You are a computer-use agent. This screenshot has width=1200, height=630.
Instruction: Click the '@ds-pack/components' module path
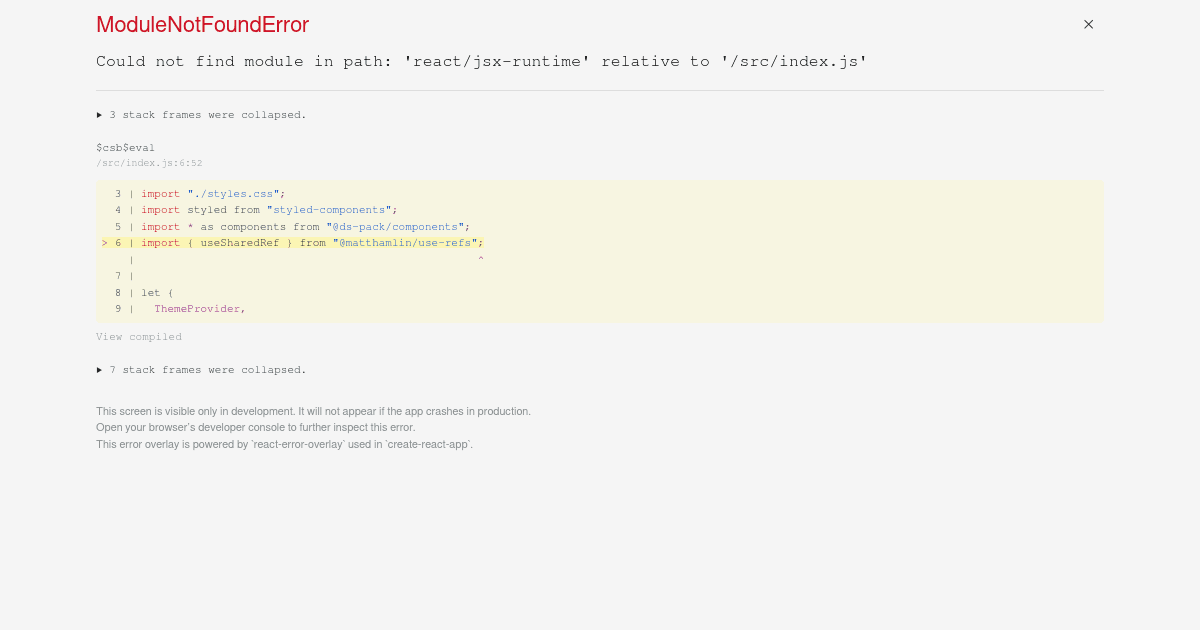(394, 226)
